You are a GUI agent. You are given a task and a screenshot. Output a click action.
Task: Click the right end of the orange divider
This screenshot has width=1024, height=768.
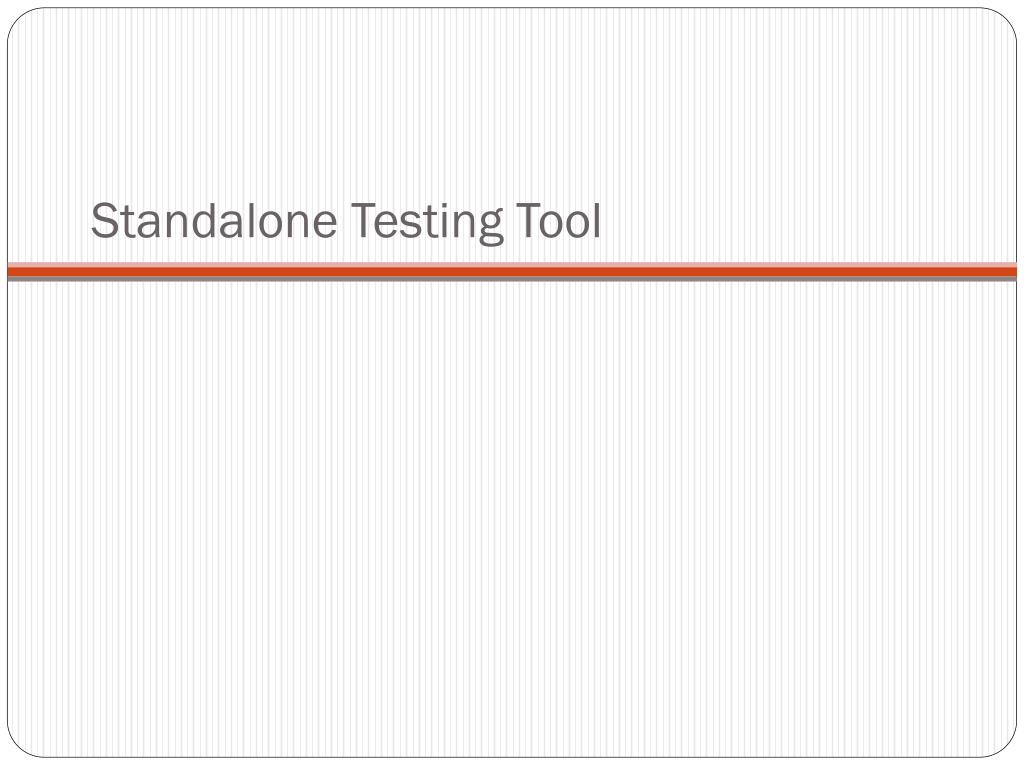(x=1010, y=271)
